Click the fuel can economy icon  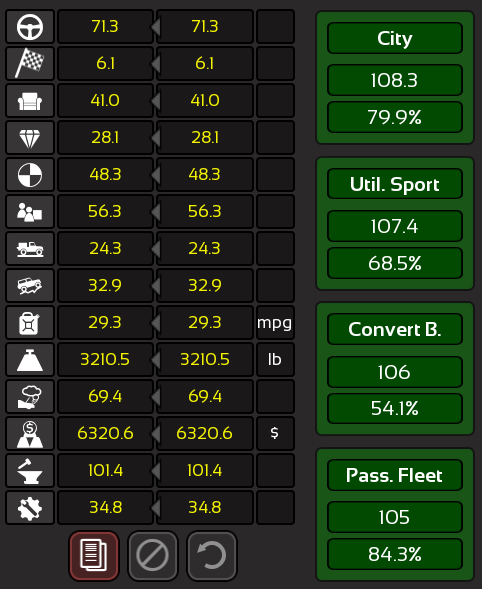point(30,323)
